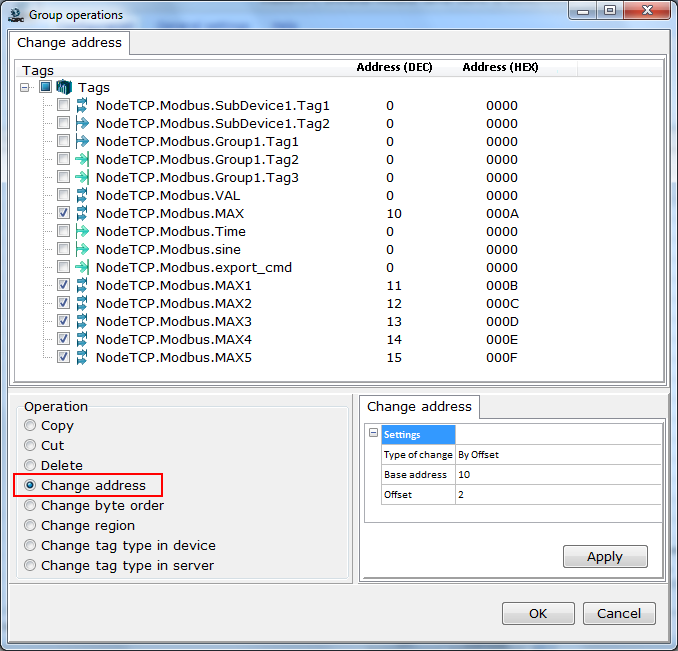
Task: Uncheck the NodeTCP.Modbus.MAX checkbox
Action: 64,213
